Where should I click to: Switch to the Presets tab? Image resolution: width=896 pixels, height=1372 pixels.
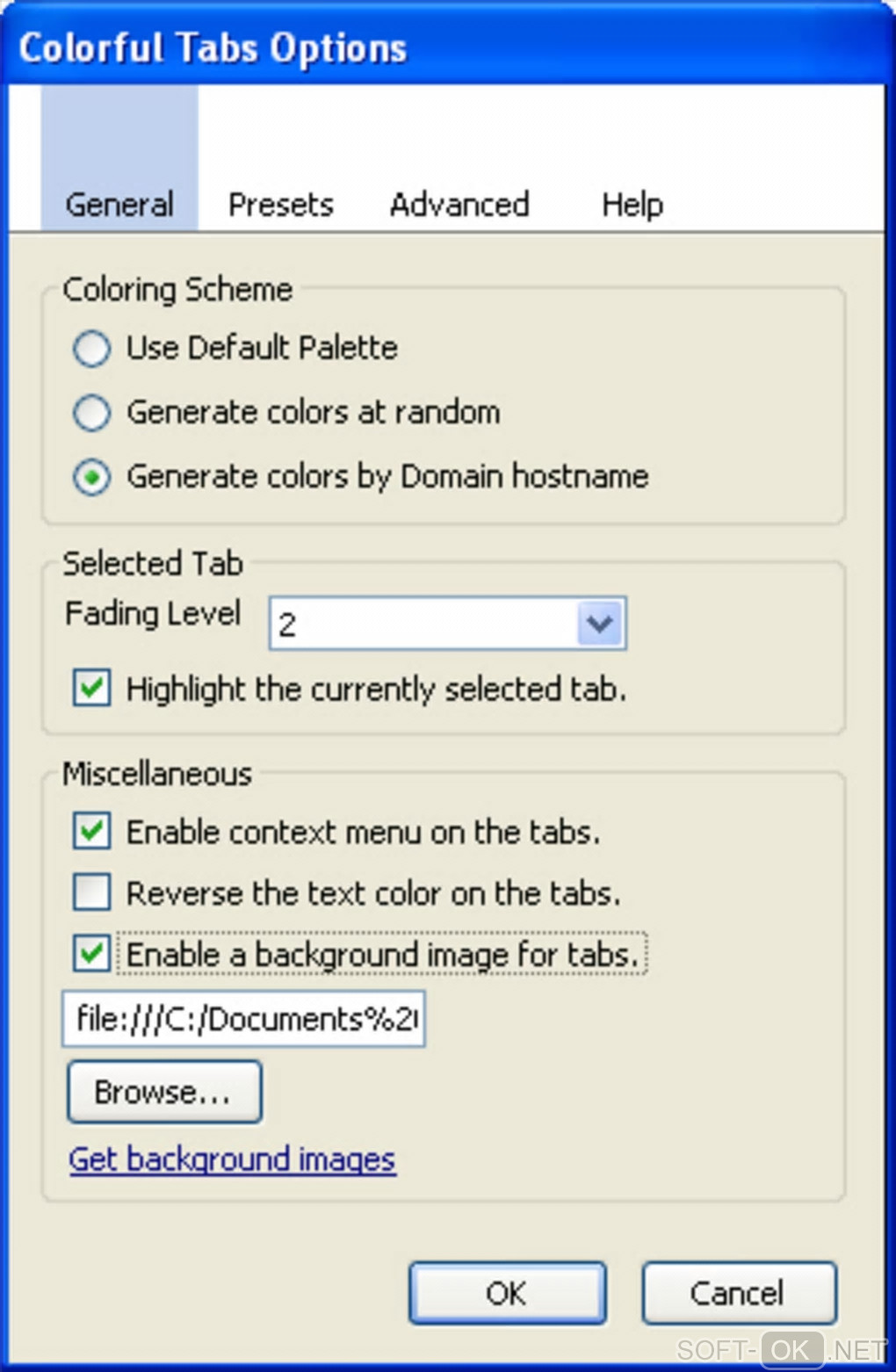click(280, 205)
